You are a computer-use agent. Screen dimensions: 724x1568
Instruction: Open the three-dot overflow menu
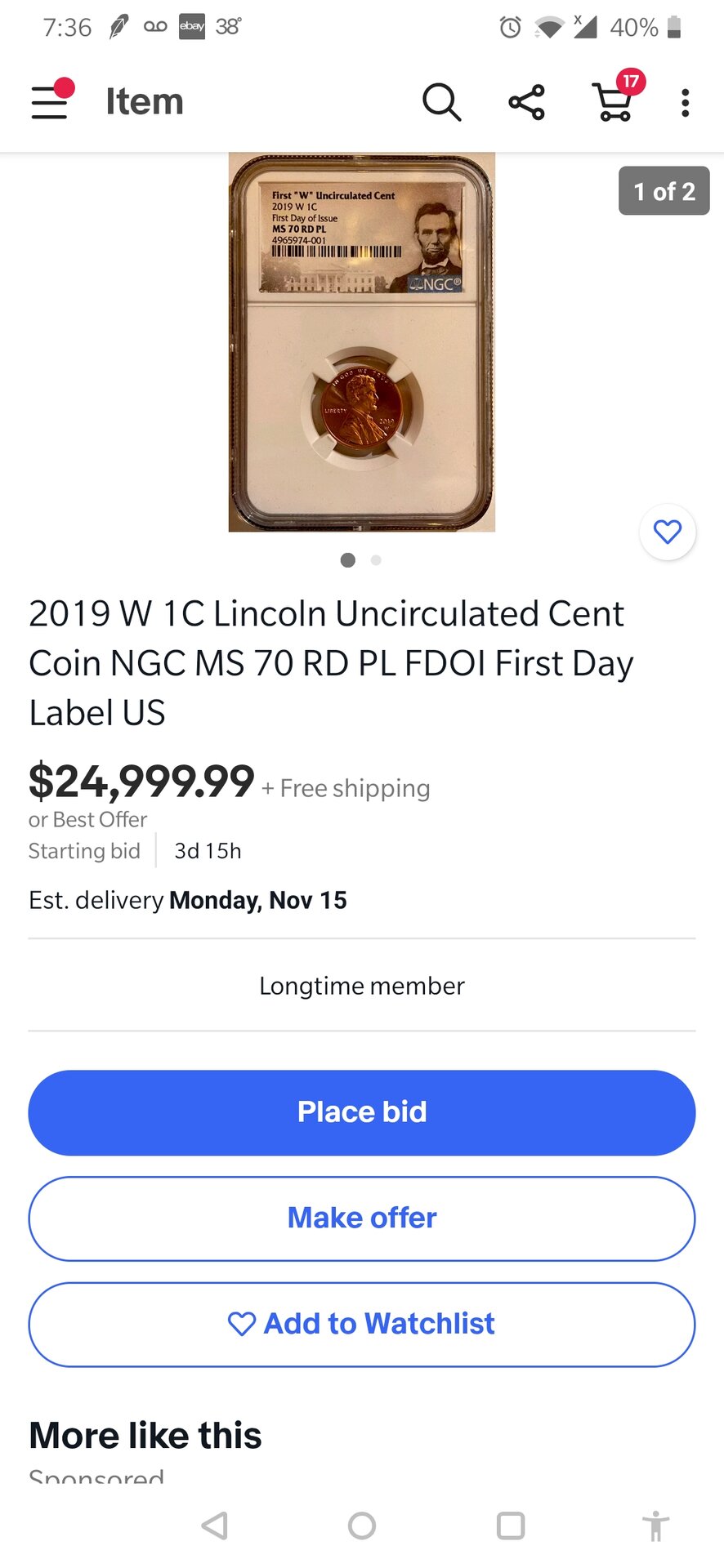pyautogui.click(x=685, y=103)
